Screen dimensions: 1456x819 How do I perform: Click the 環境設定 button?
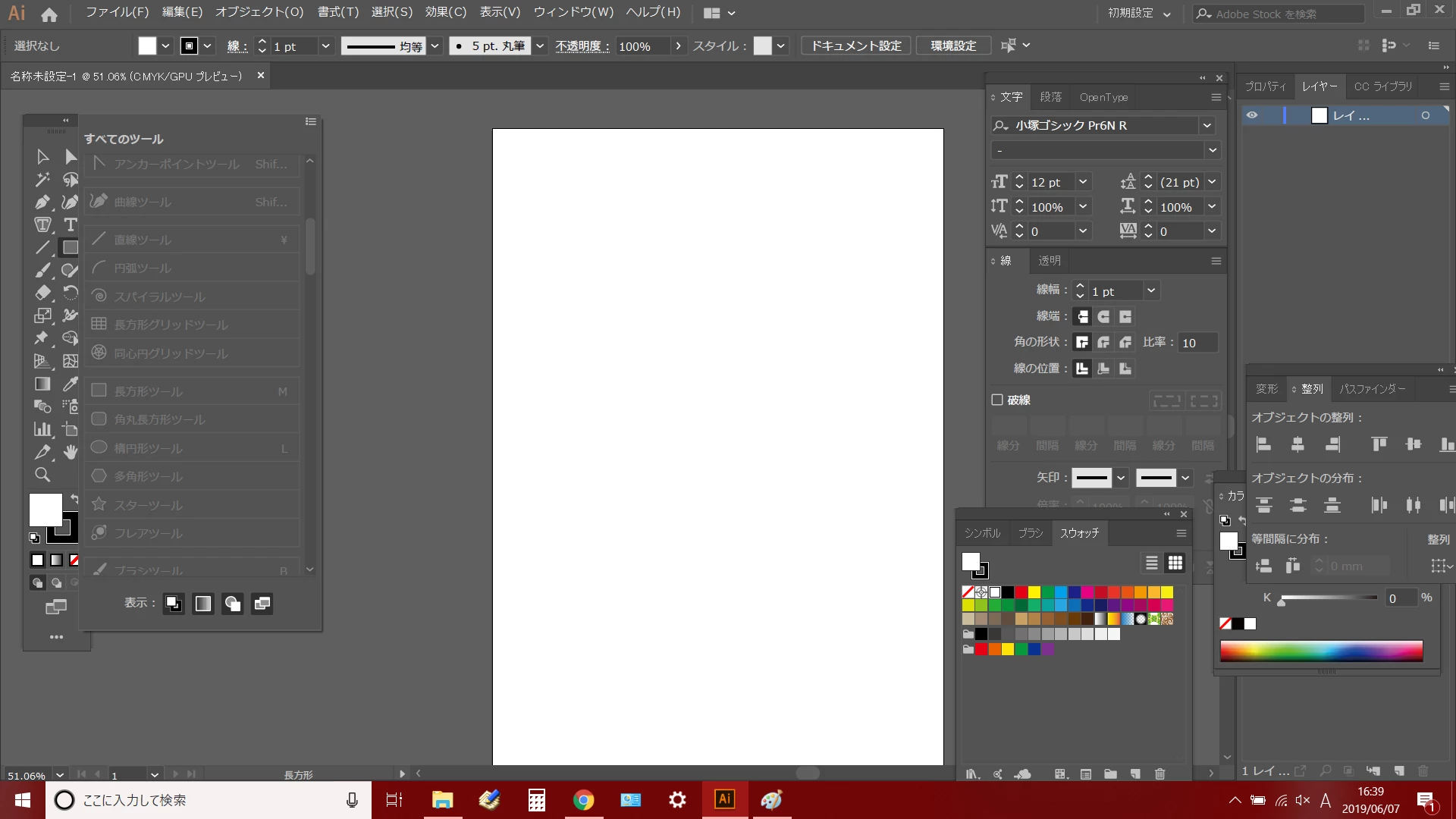click(x=953, y=46)
